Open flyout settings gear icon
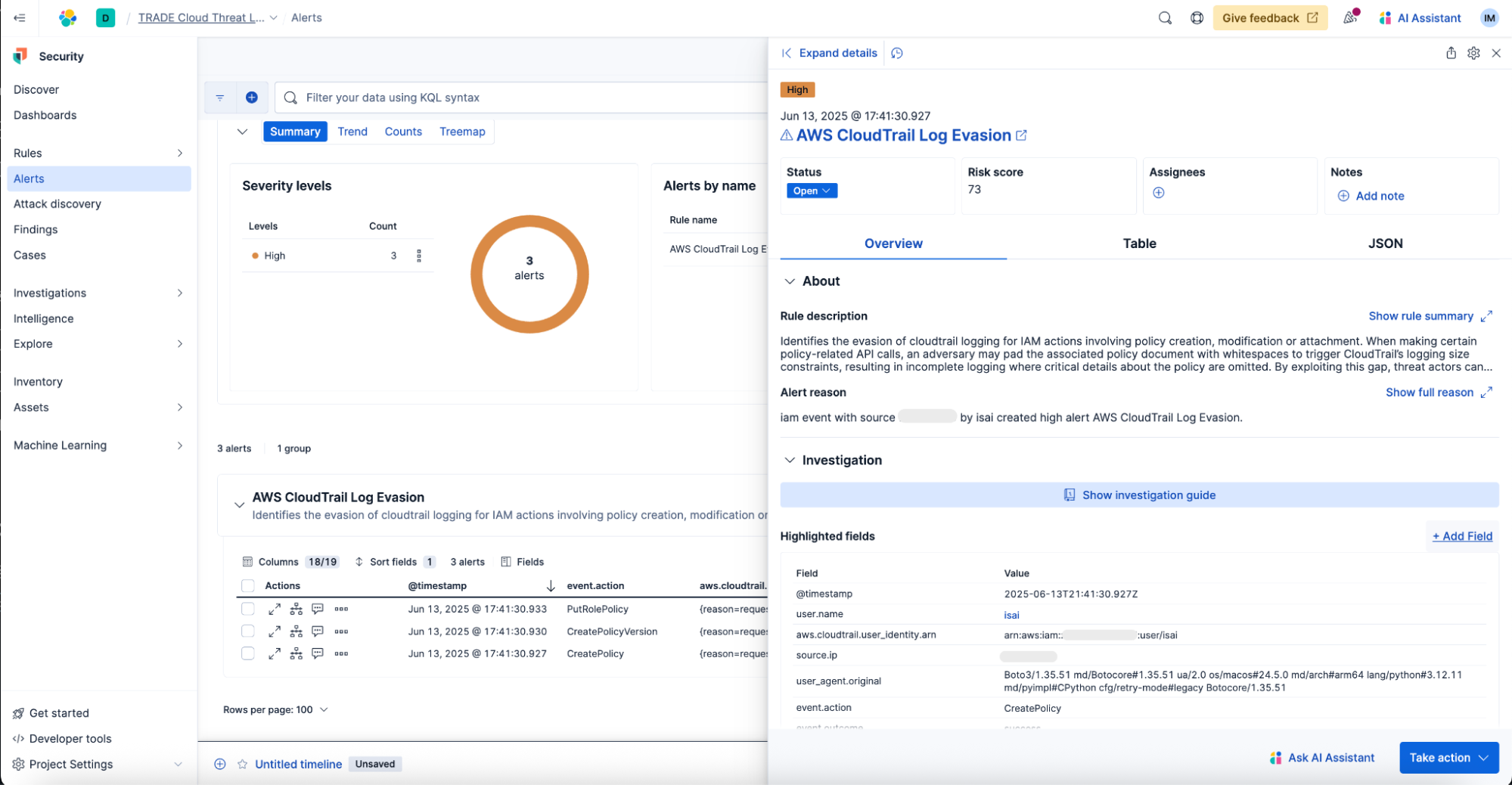 [1473, 53]
